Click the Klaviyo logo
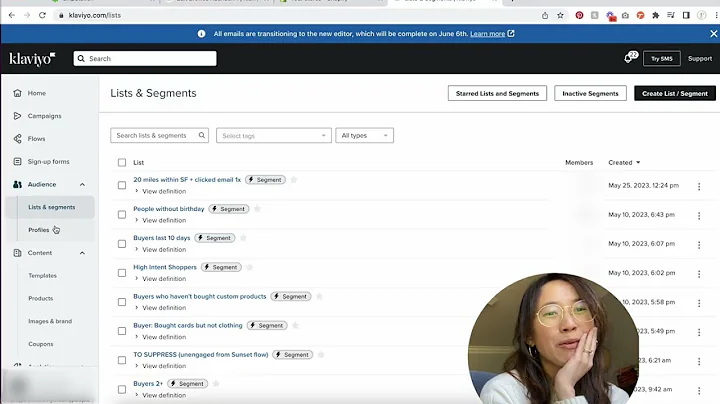Image resolution: width=720 pixels, height=404 pixels. (x=32, y=59)
